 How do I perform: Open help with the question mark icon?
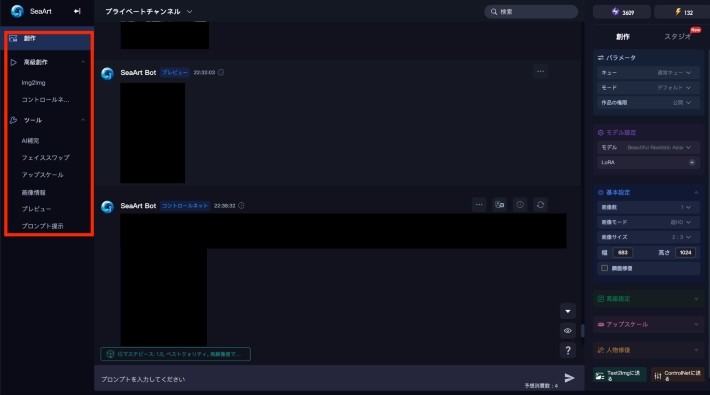click(568, 350)
